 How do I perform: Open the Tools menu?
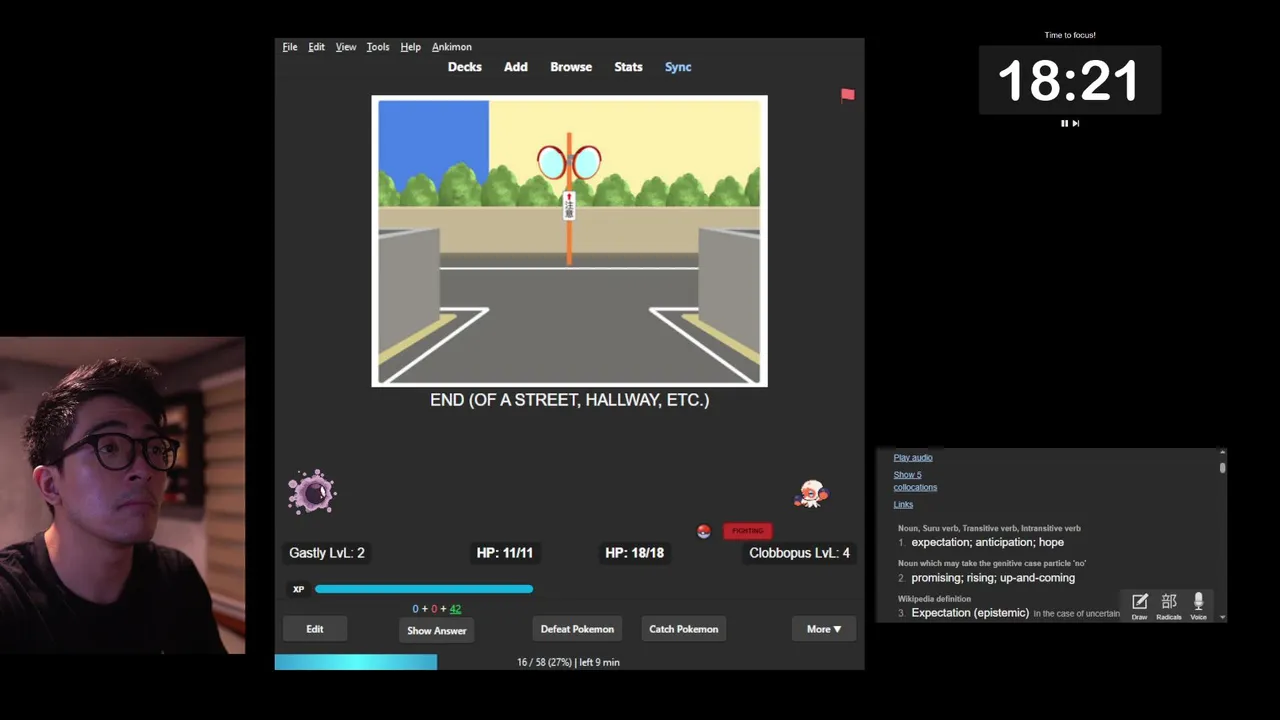(378, 47)
